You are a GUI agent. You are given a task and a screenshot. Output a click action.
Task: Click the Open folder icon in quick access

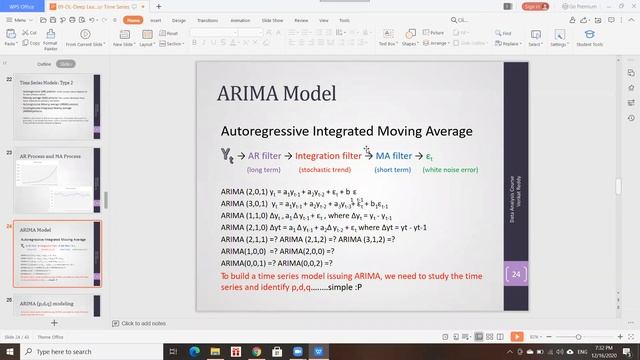tap(43, 20)
